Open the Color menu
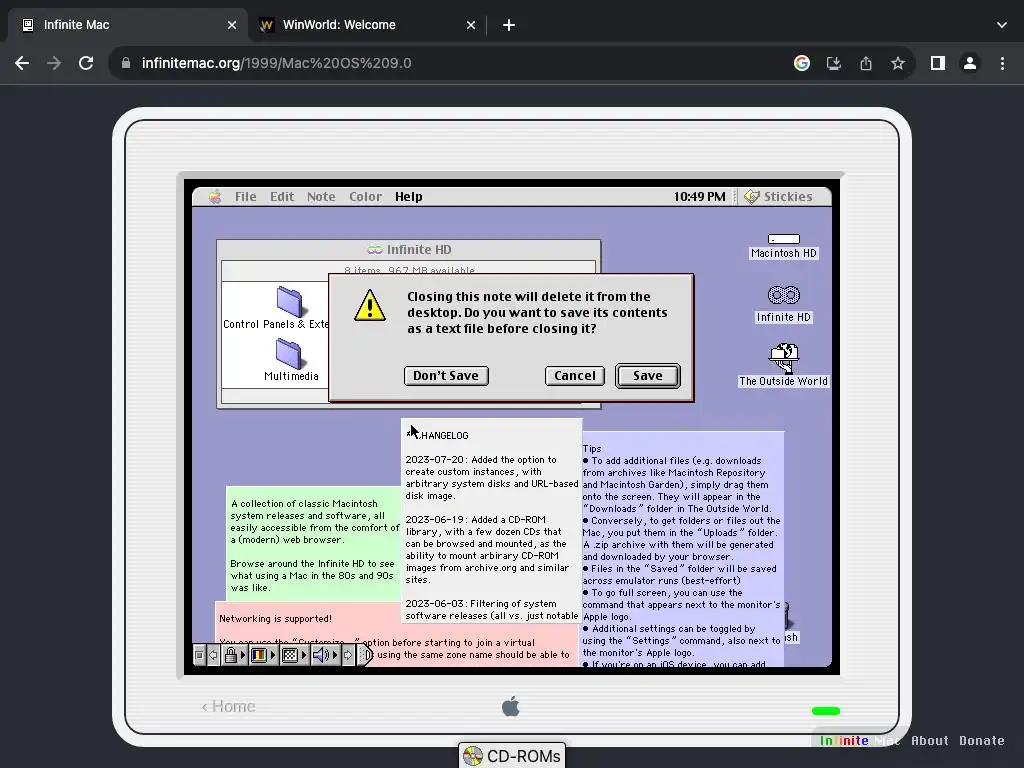The width and height of the screenshot is (1024, 768). click(365, 197)
